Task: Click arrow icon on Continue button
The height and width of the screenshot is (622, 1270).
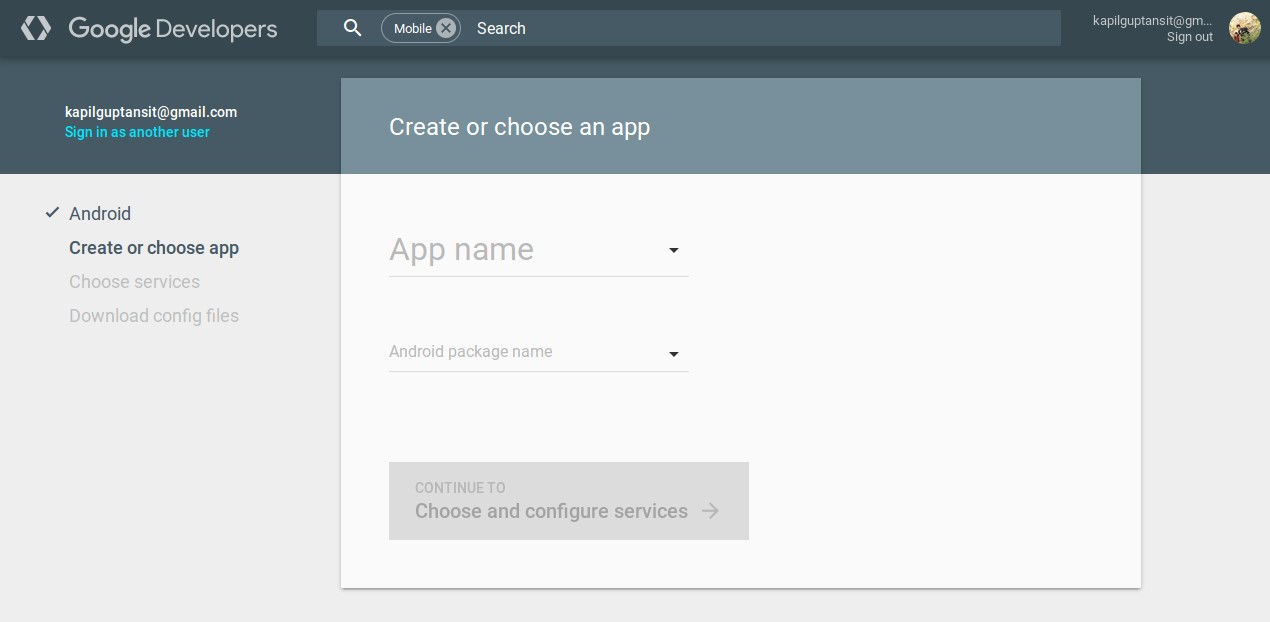Action: point(710,511)
